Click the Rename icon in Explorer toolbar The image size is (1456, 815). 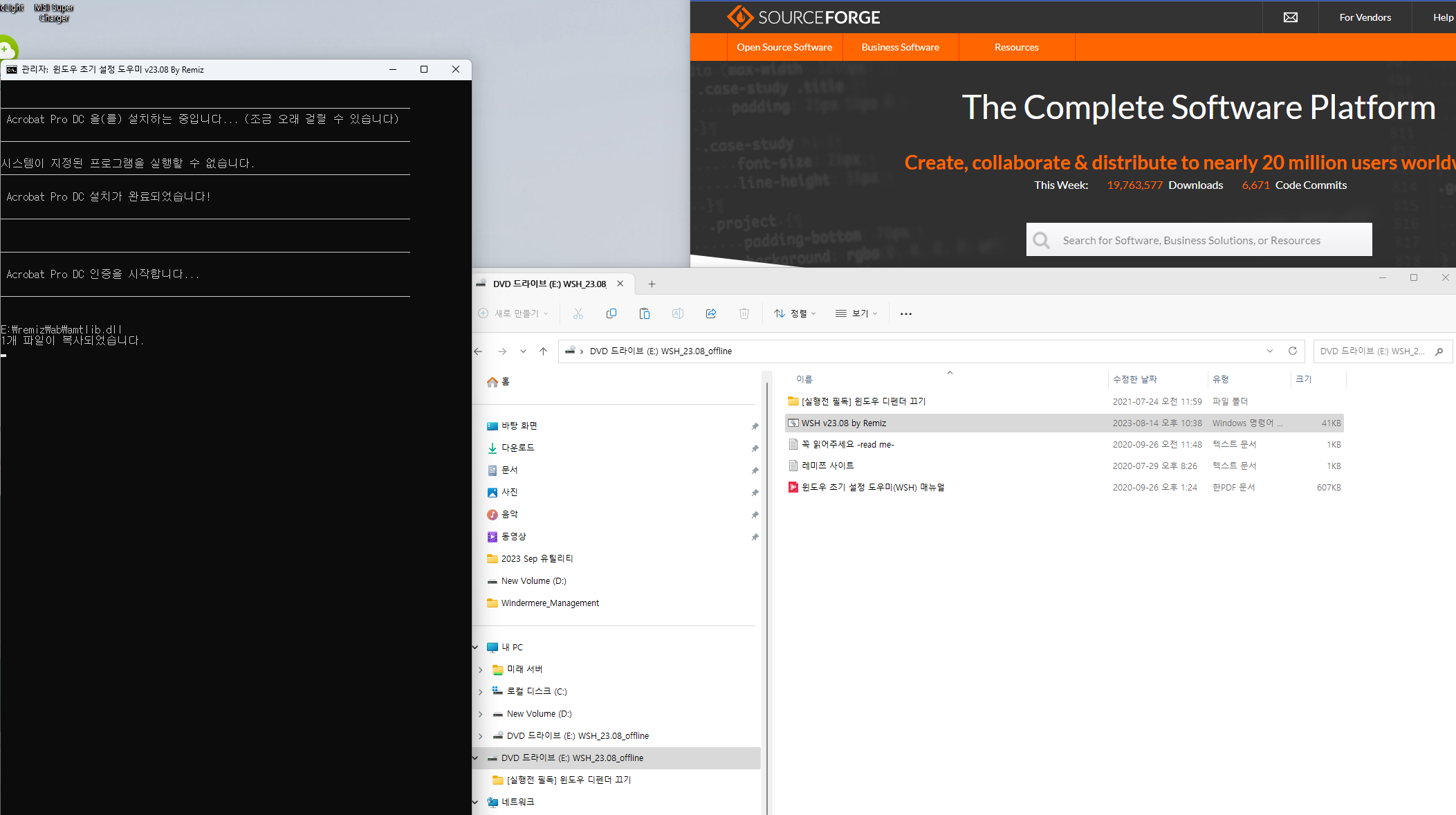tap(678, 313)
